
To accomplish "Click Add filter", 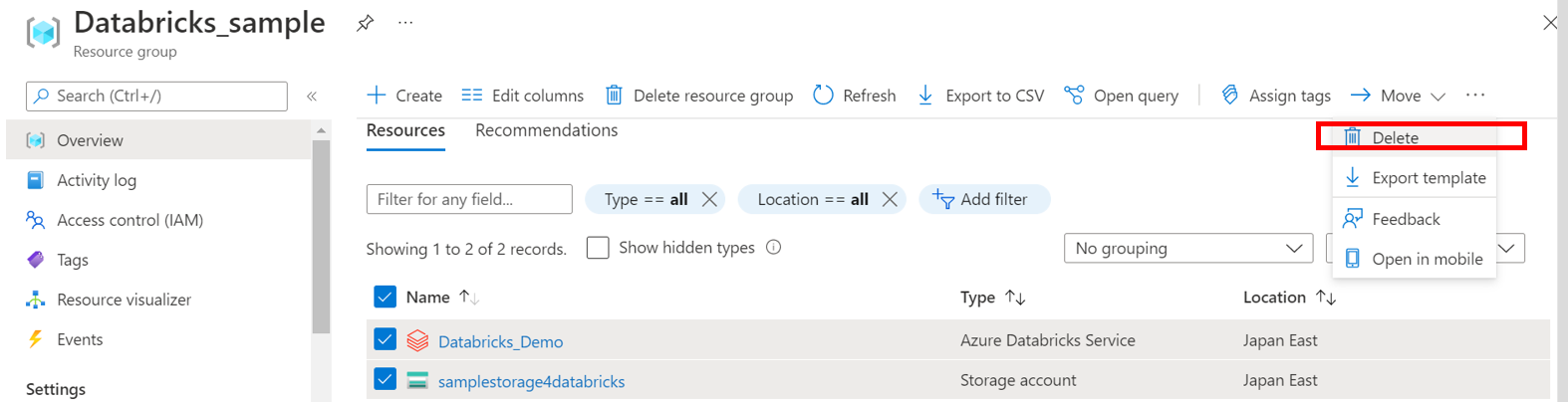I will pyautogui.click(x=983, y=199).
